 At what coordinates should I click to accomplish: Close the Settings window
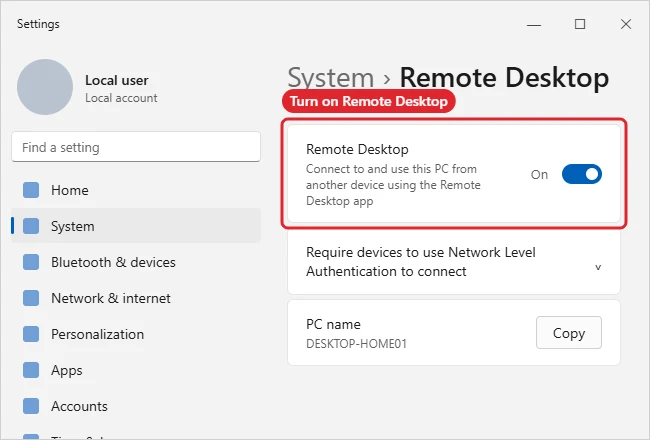pos(626,24)
